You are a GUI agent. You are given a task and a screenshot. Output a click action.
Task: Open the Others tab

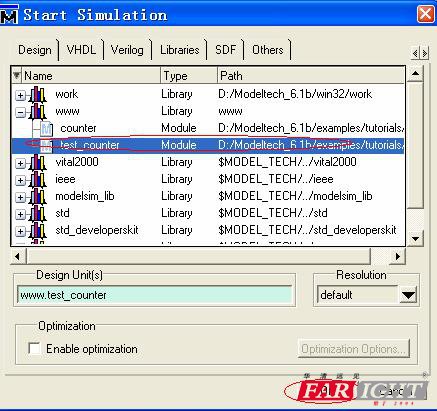coord(268,50)
